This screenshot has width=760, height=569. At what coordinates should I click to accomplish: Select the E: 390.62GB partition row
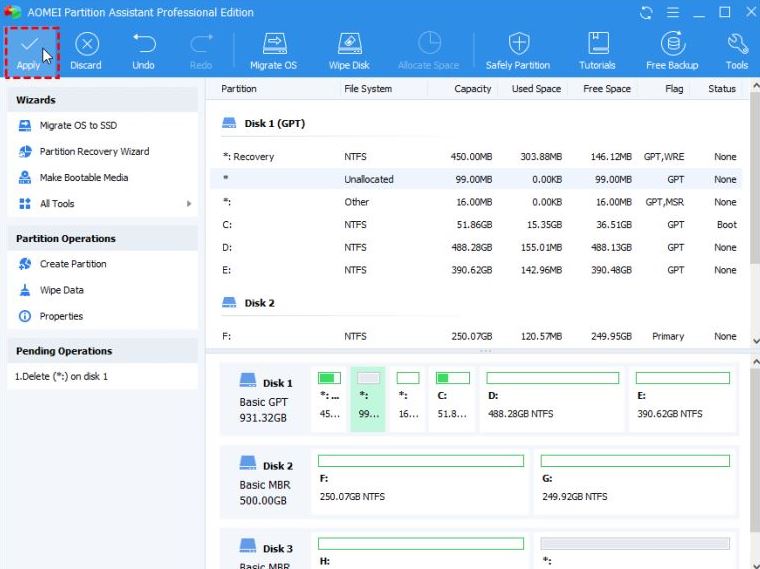coord(476,270)
